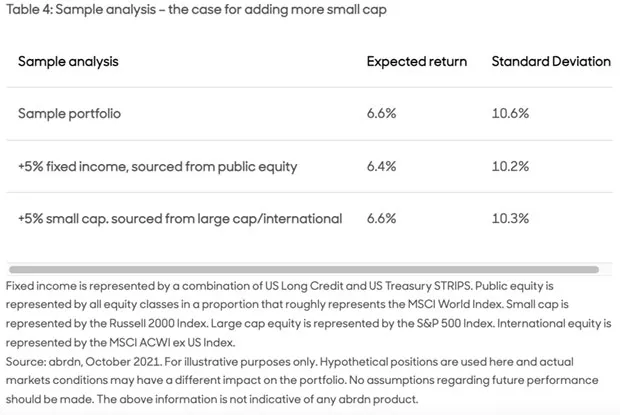
Task: Click the 10.2% standard deviation value
Action: (510, 166)
